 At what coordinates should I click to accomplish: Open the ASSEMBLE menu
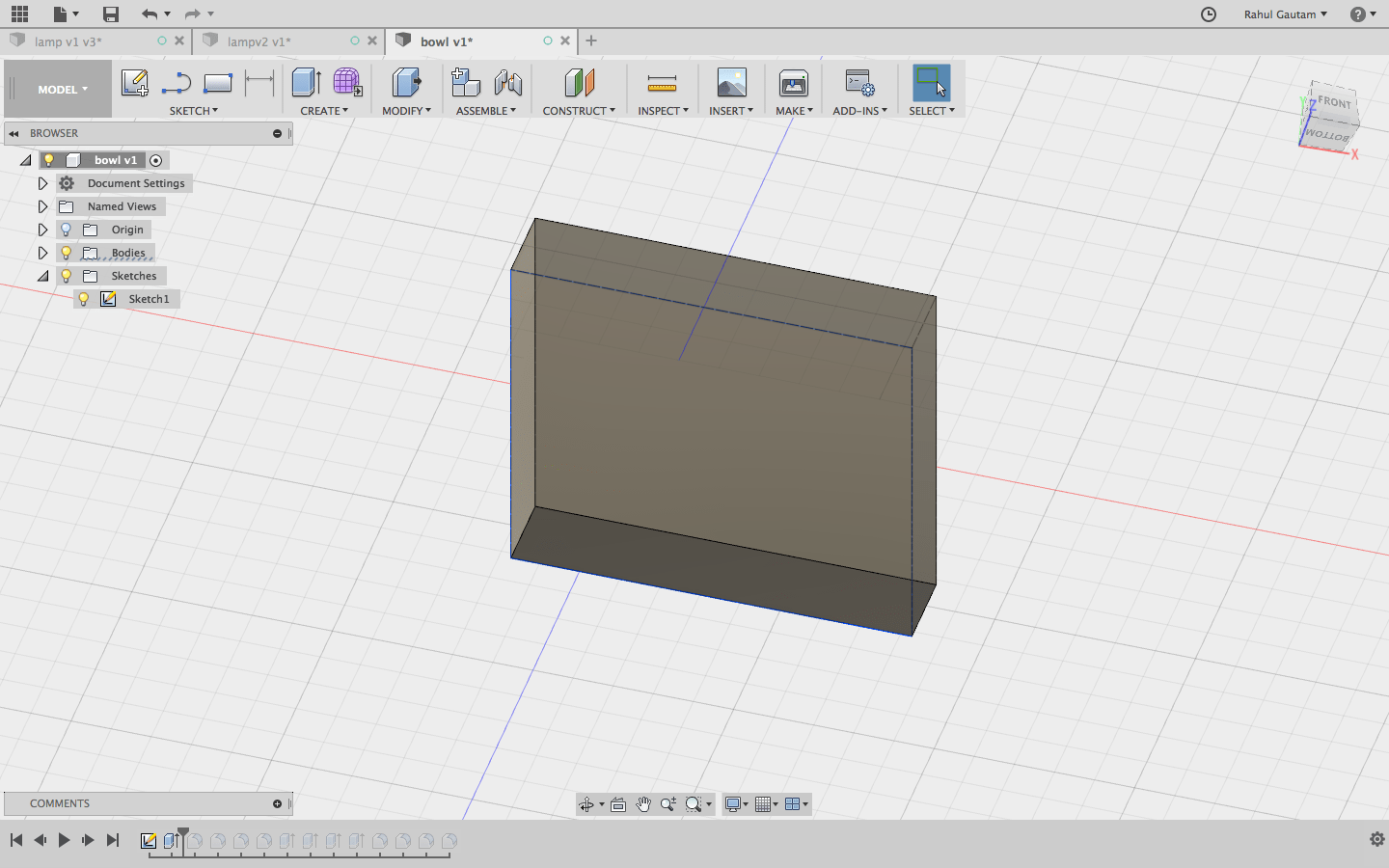pyautogui.click(x=486, y=111)
